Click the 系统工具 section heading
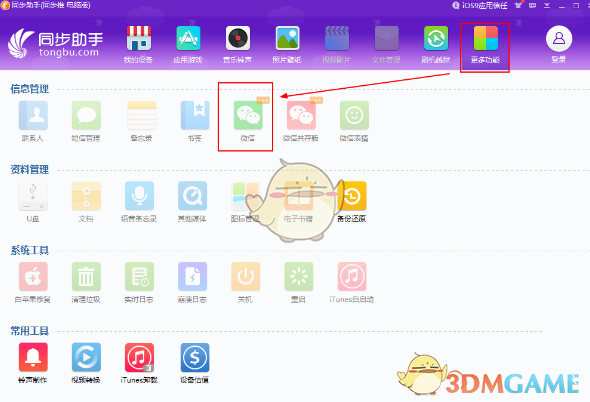This screenshot has width=590, height=402. (x=29, y=250)
